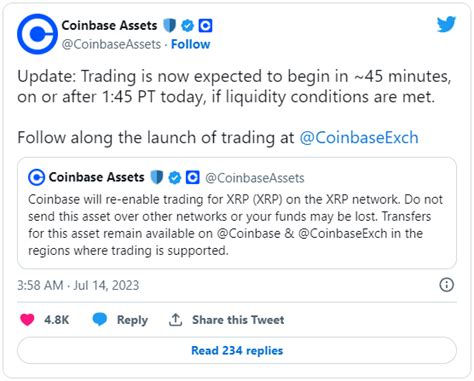This screenshot has height=381, width=474.
Task: Click the Read 234 replies button
Action: [x=237, y=350]
